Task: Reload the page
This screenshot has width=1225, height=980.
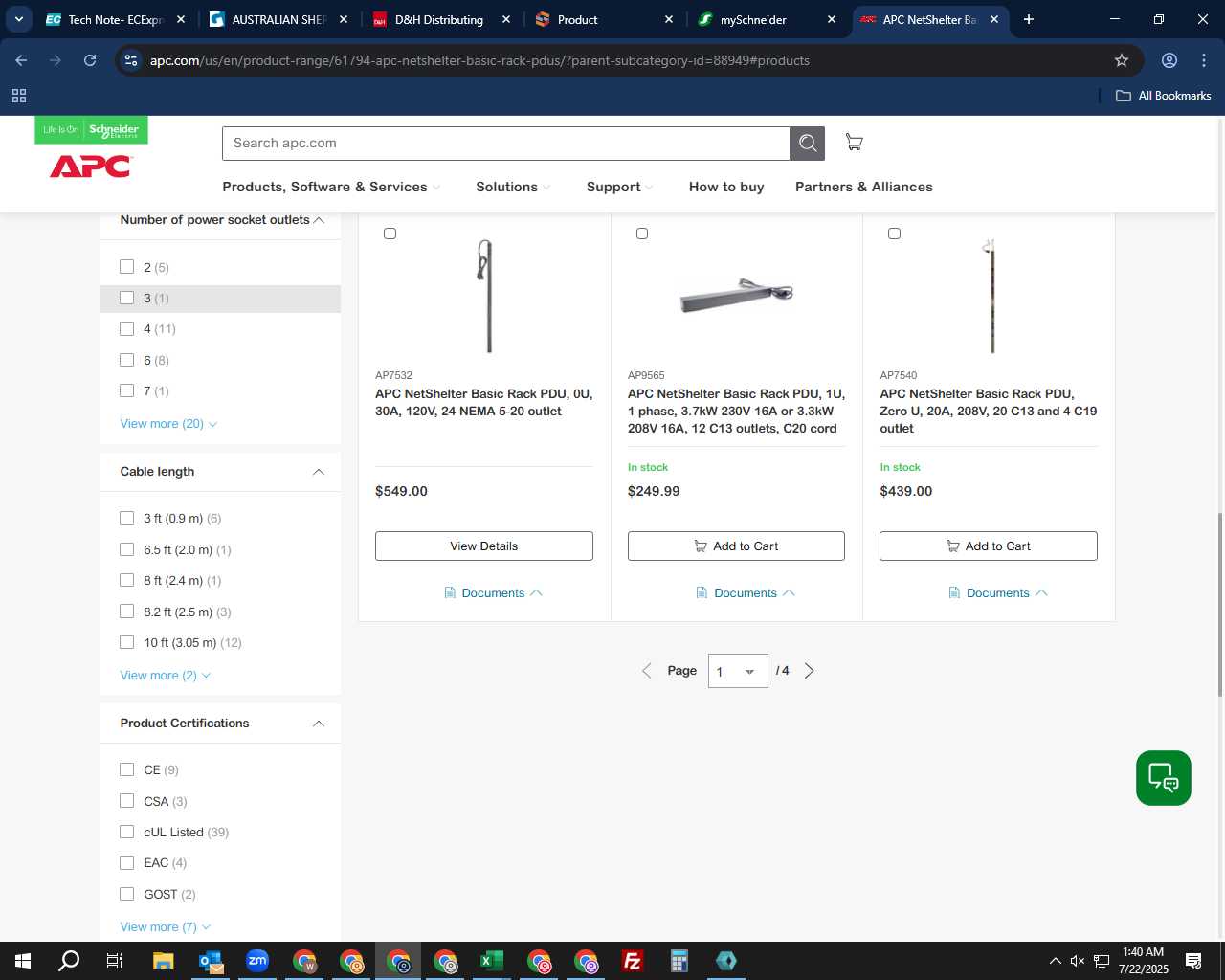Action: [90, 60]
